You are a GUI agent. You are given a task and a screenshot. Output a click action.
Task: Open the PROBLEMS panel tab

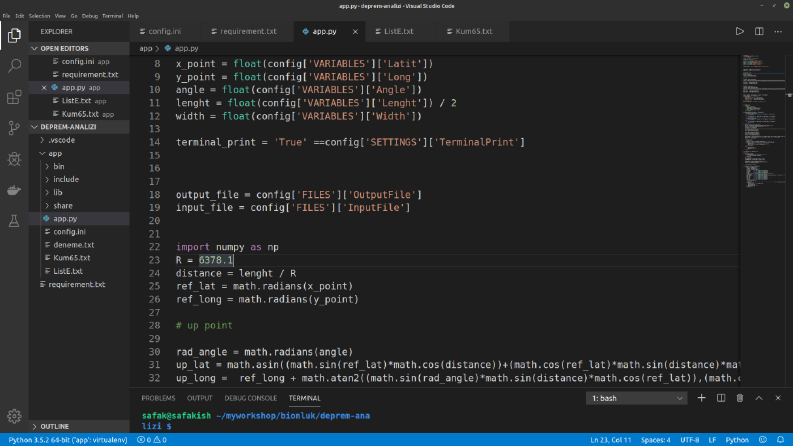coord(158,398)
